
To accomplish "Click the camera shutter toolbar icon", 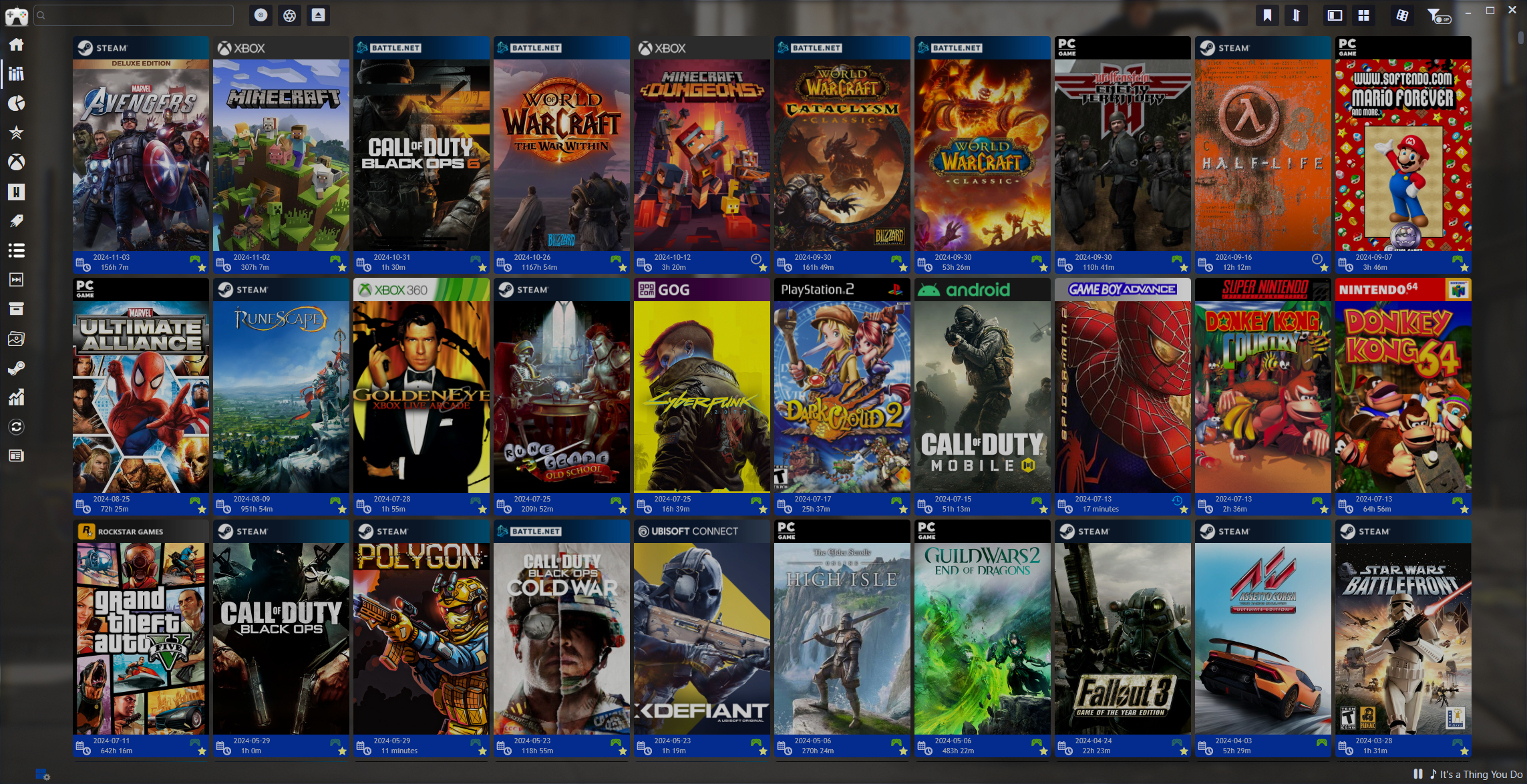I will click(x=289, y=15).
